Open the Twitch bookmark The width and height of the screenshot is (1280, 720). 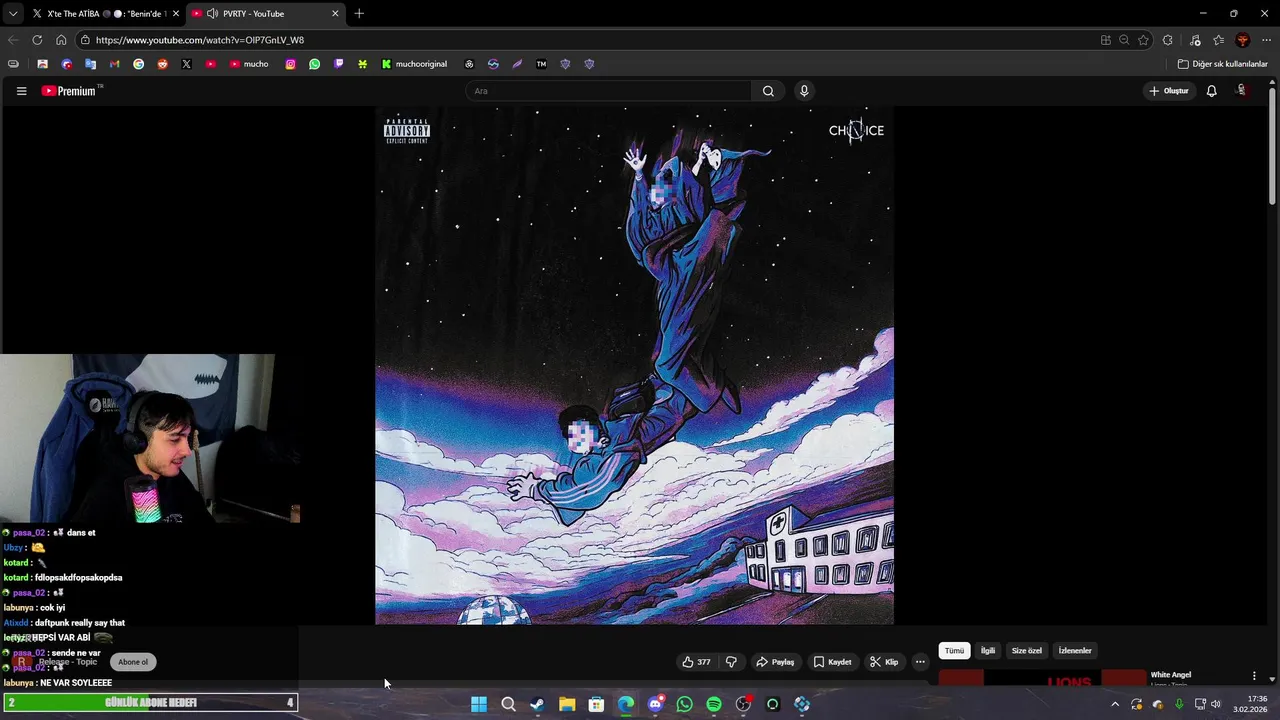[x=339, y=64]
